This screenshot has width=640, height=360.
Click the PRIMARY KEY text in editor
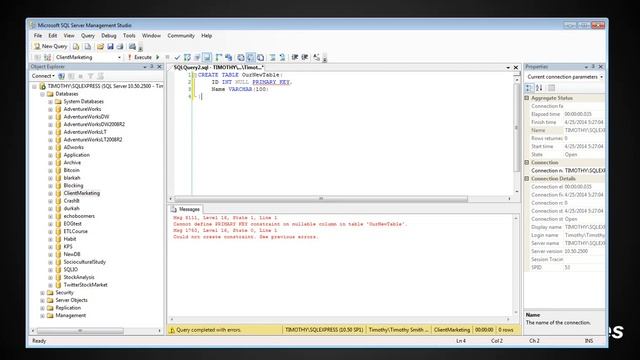pos(271,82)
